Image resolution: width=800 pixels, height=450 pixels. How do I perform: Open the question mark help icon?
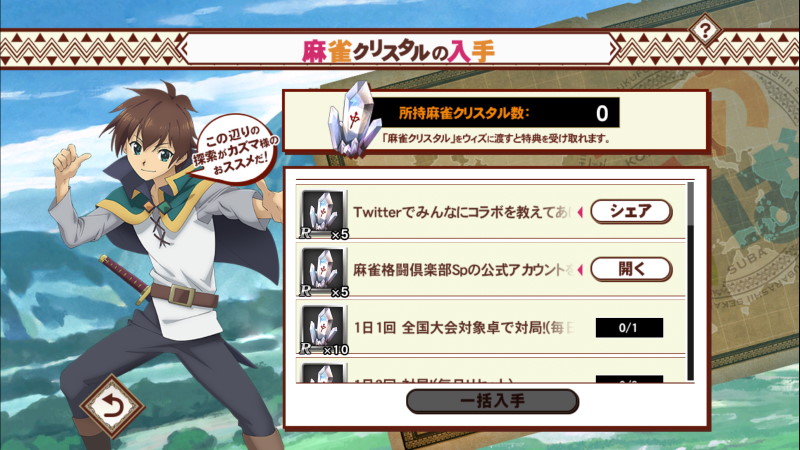[x=705, y=31]
